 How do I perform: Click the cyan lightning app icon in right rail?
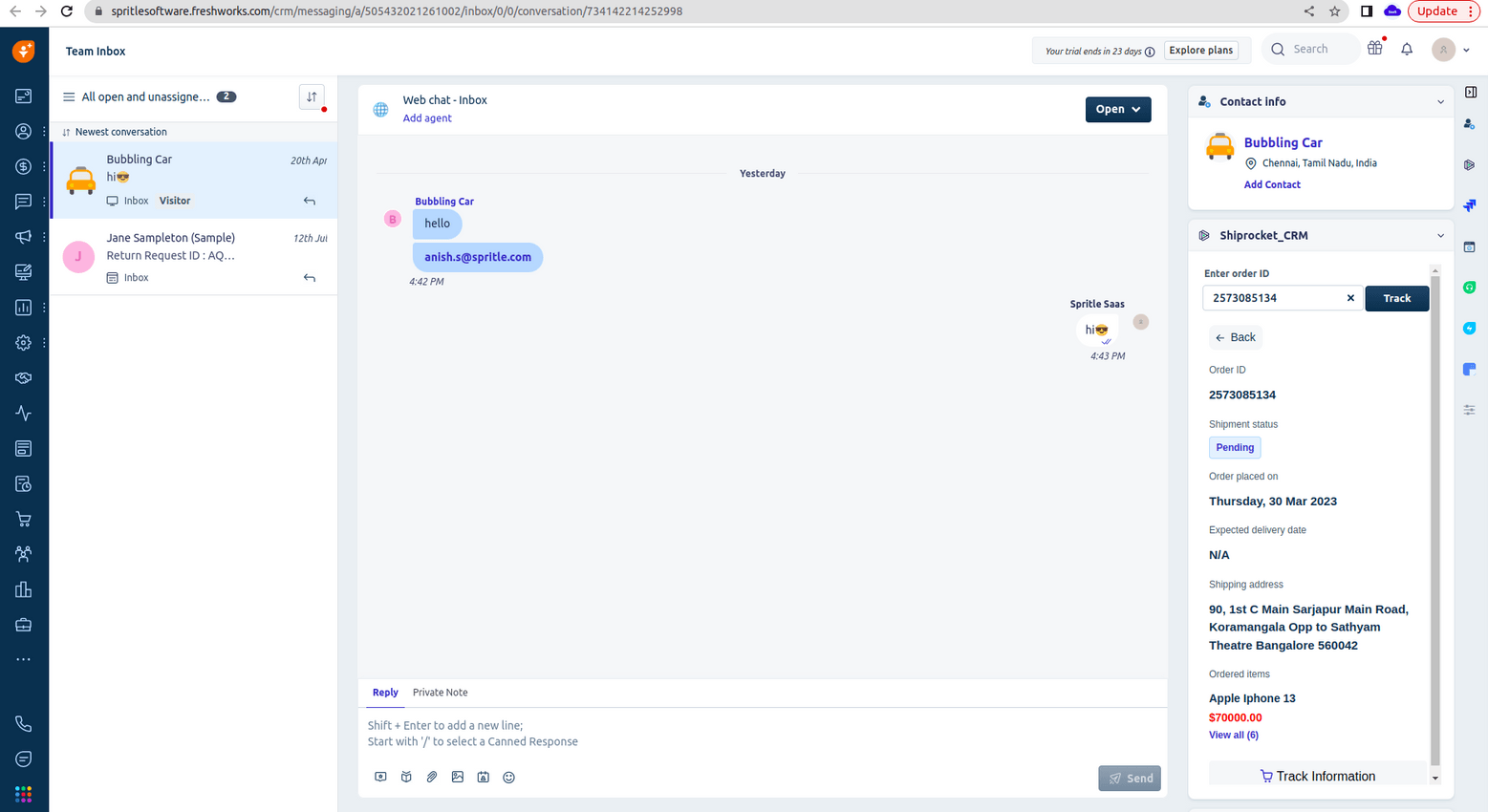click(1470, 329)
